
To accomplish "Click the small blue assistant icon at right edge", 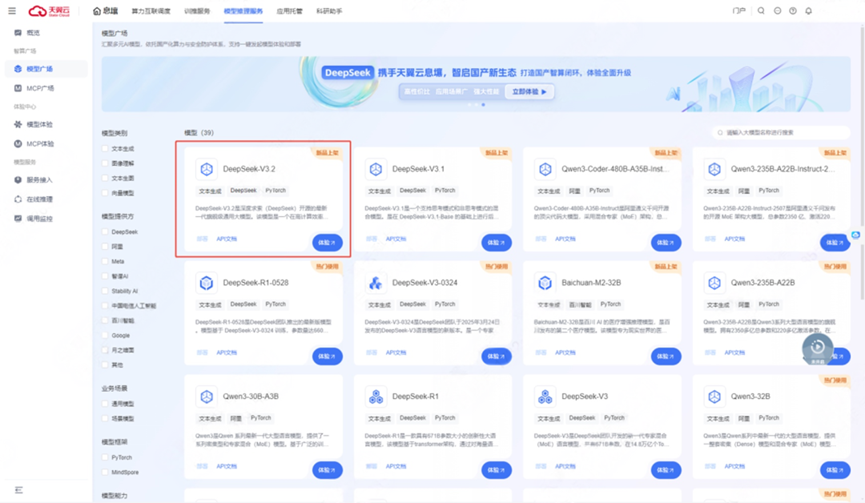I will (x=856, y=235).
